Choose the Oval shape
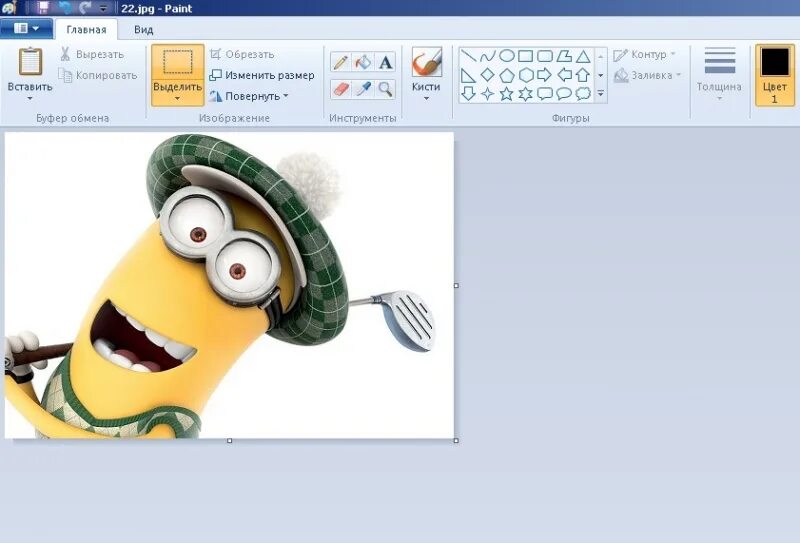This screenshot has width=800, height=543. (506, 56)
